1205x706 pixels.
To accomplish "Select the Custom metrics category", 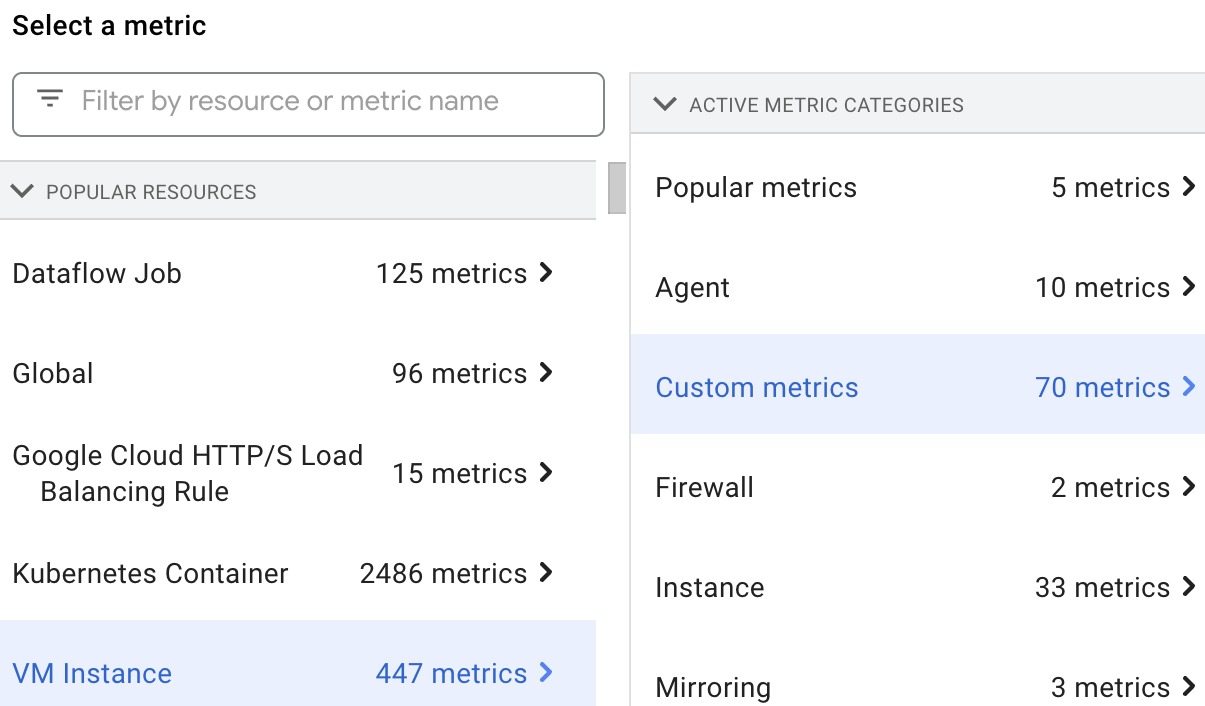I will pos(757,387).
